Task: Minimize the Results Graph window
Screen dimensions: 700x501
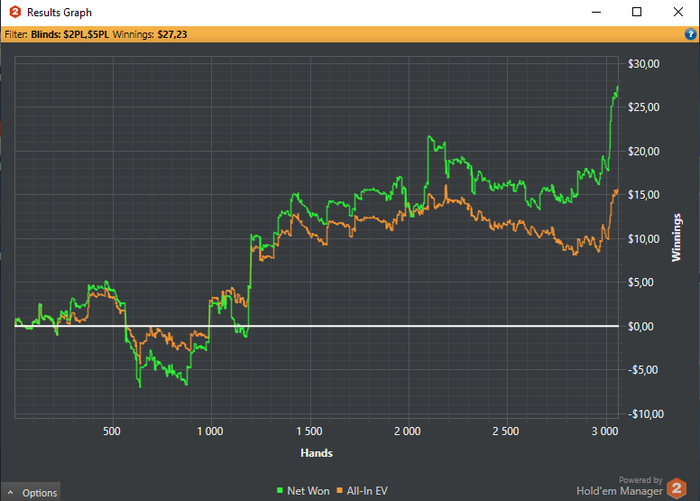Action: pyautogui.click(x=596, y=12)
